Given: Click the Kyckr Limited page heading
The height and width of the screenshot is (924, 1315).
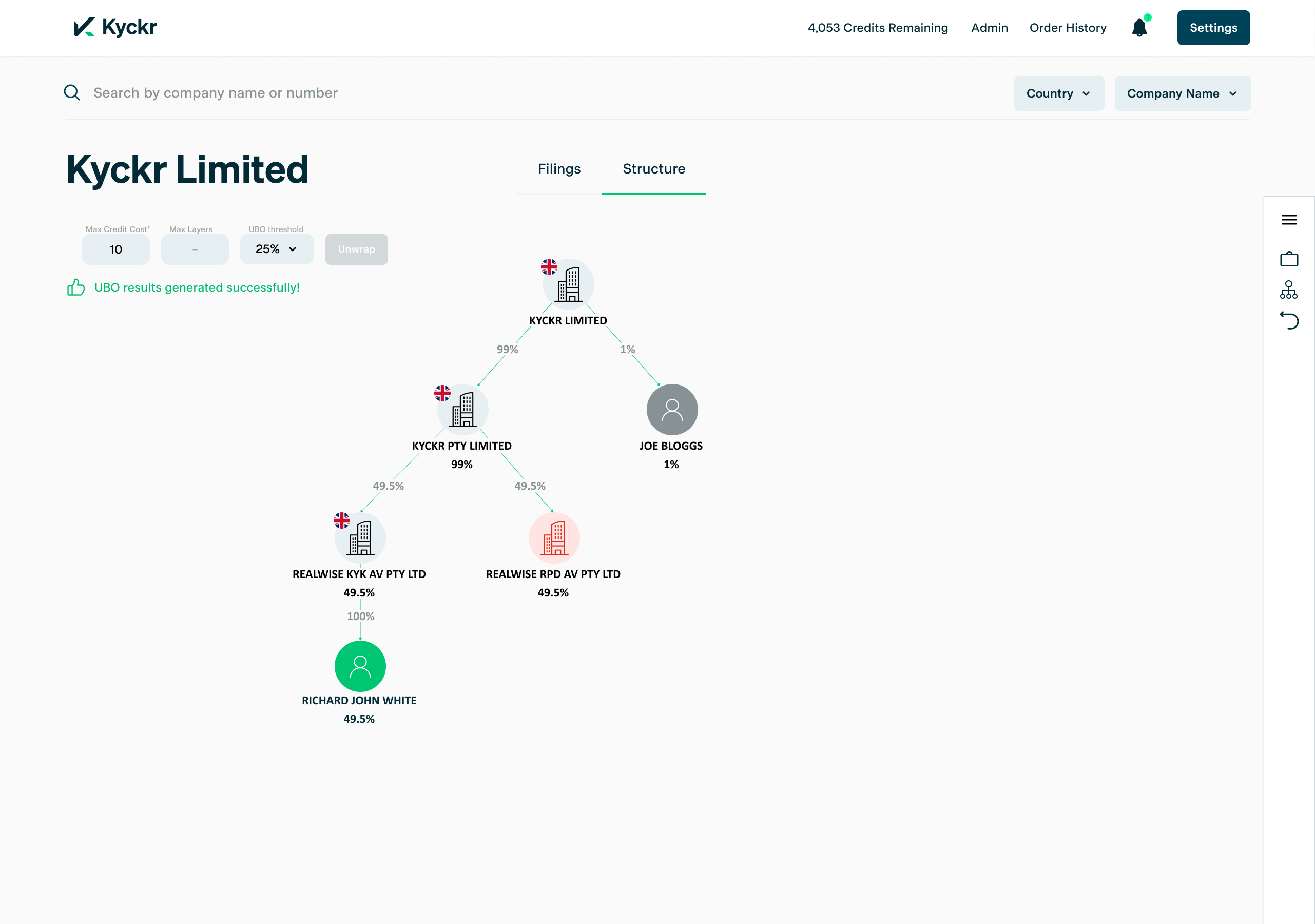Looking at the screenshot, I should point(187,169).
